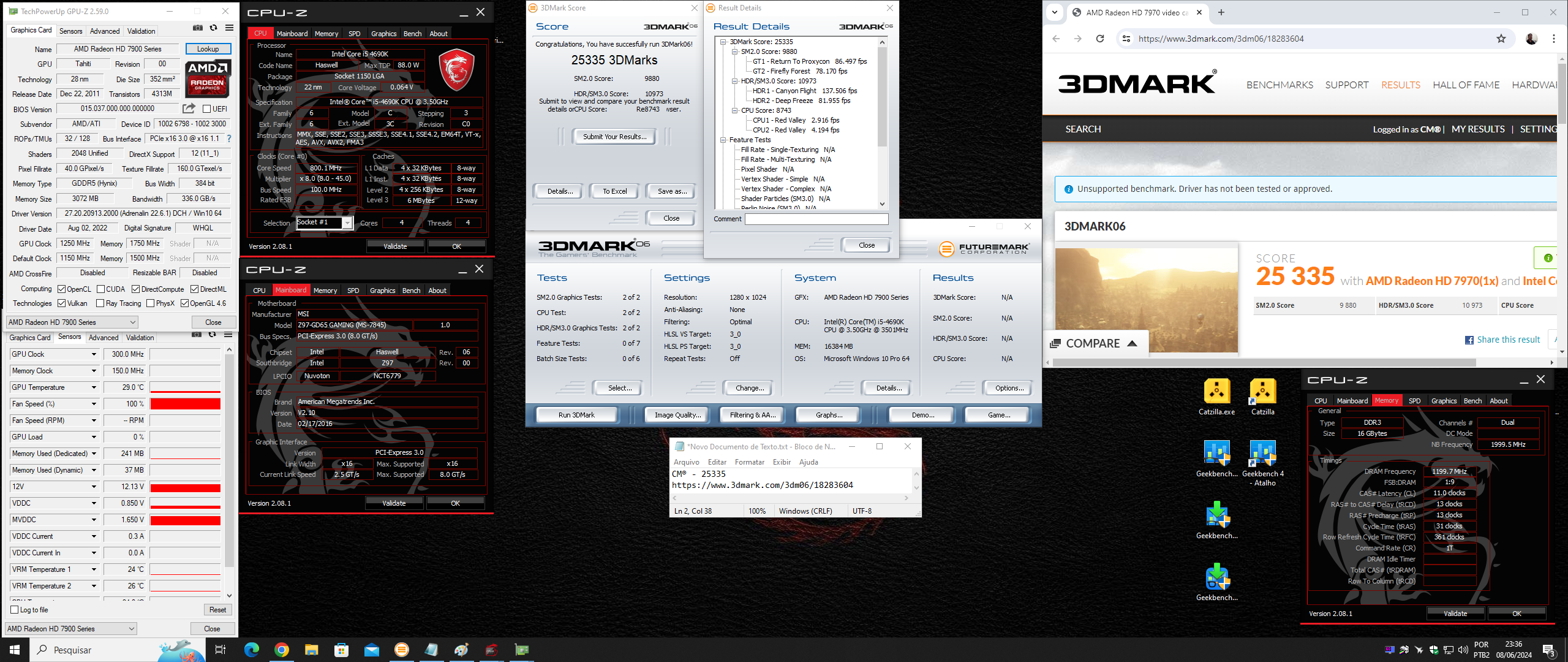This screenshot has width=1568, height=662.
Task: Toggle the DirectCompute checkbox
Action: (x=135, y=289)
